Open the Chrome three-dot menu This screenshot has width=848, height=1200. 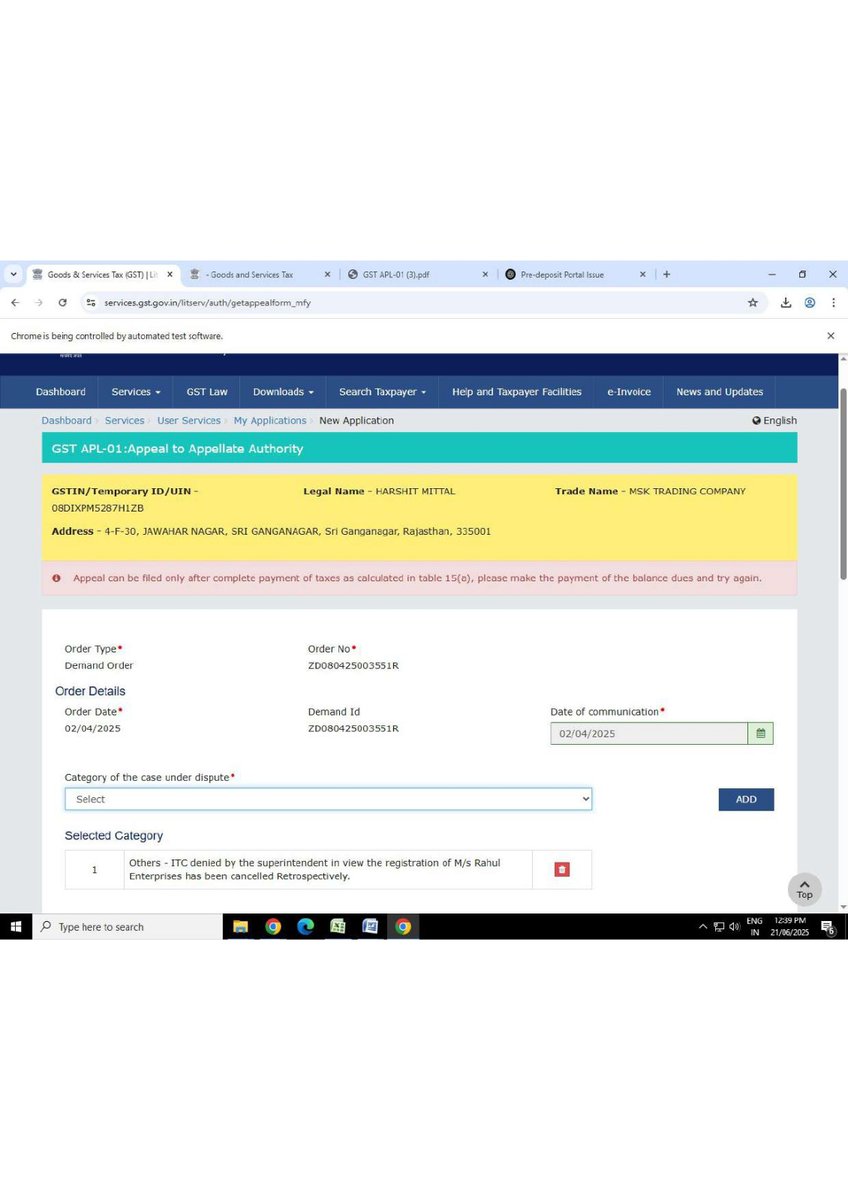(833, 302)
